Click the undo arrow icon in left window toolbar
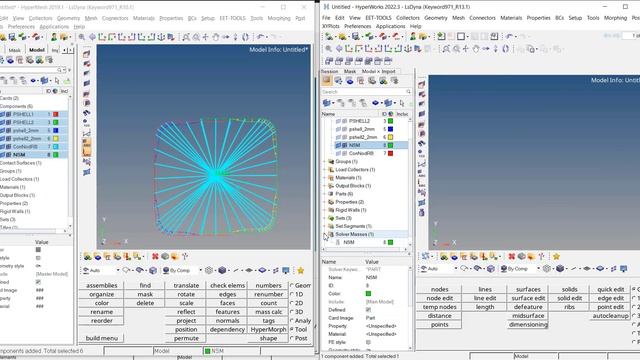The height and width of the screenshot is (360, 640). [x=260, y=37]
